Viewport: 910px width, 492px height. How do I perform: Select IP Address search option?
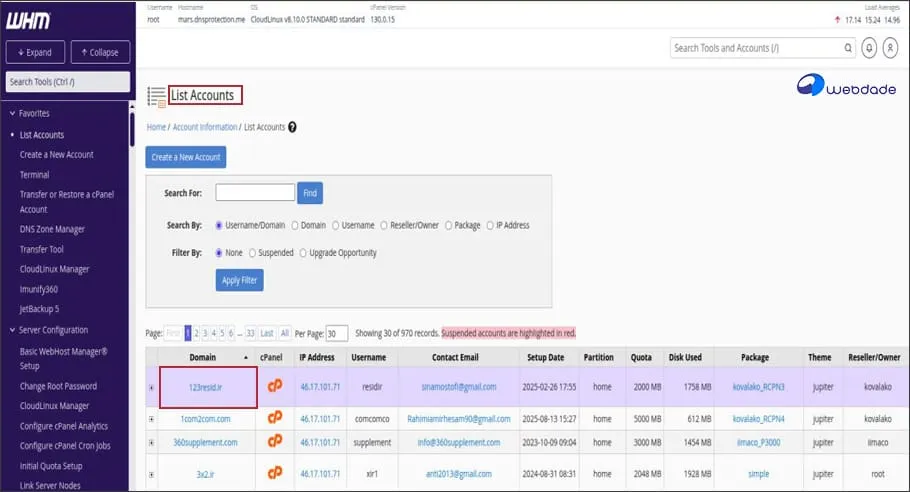[490, 225]
